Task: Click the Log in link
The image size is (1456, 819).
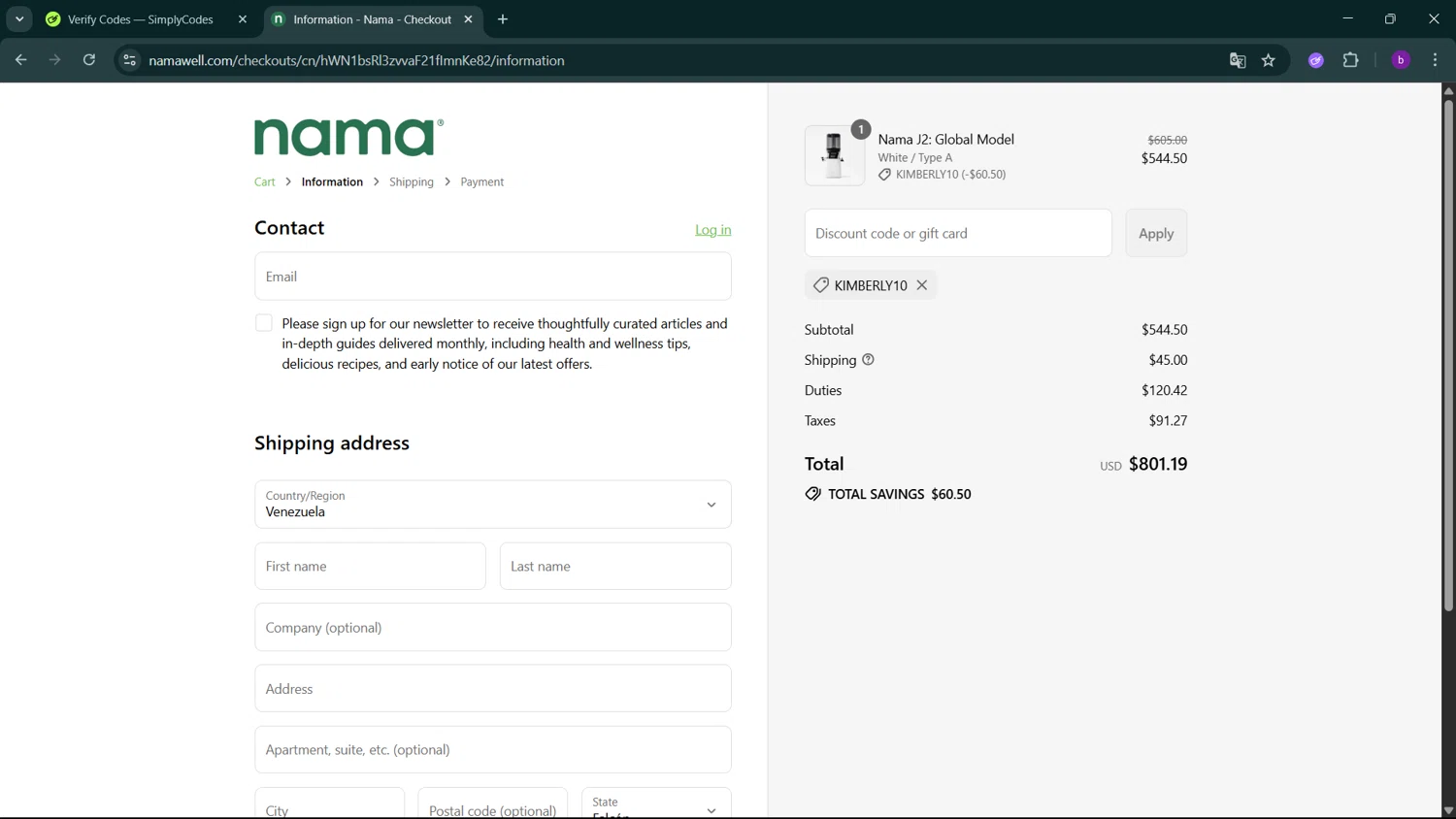Action: [713, 230]
